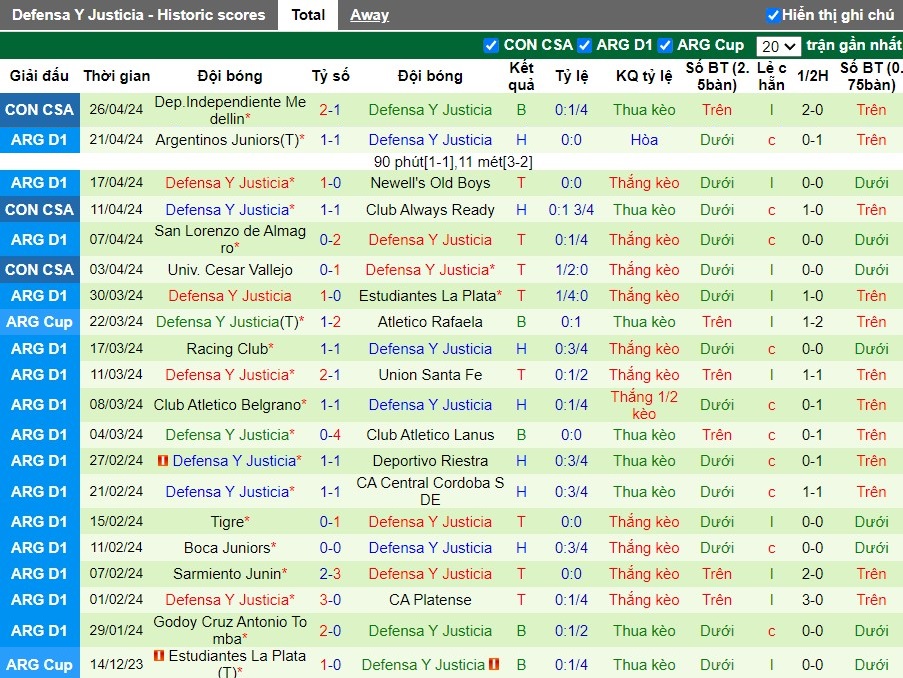Click the Hòa result for Argentinos Juniors match
This screenshot has width=903, height=678.
[x=644, y=140]
